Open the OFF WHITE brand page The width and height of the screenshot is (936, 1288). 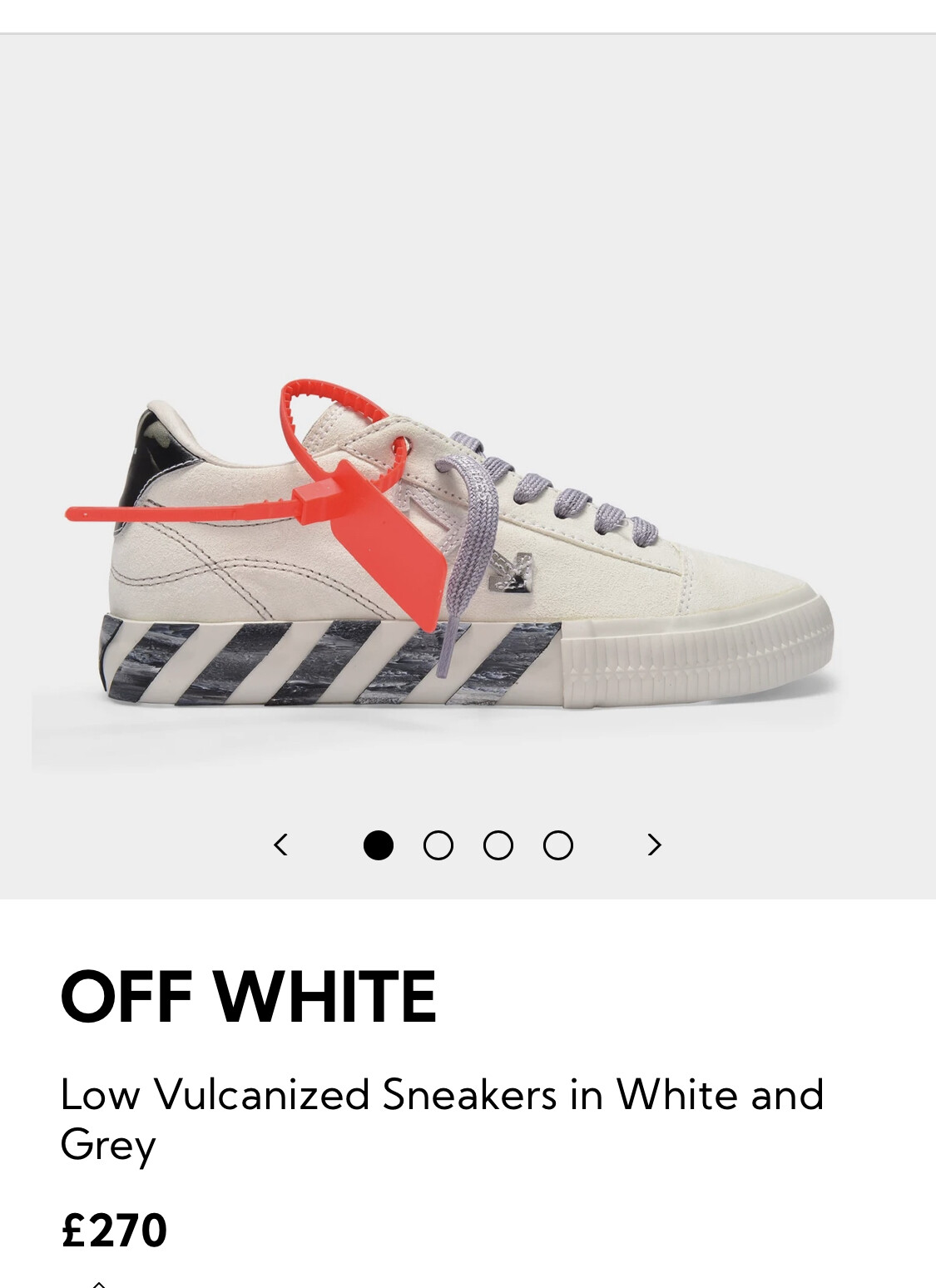(x=248, y=996)
